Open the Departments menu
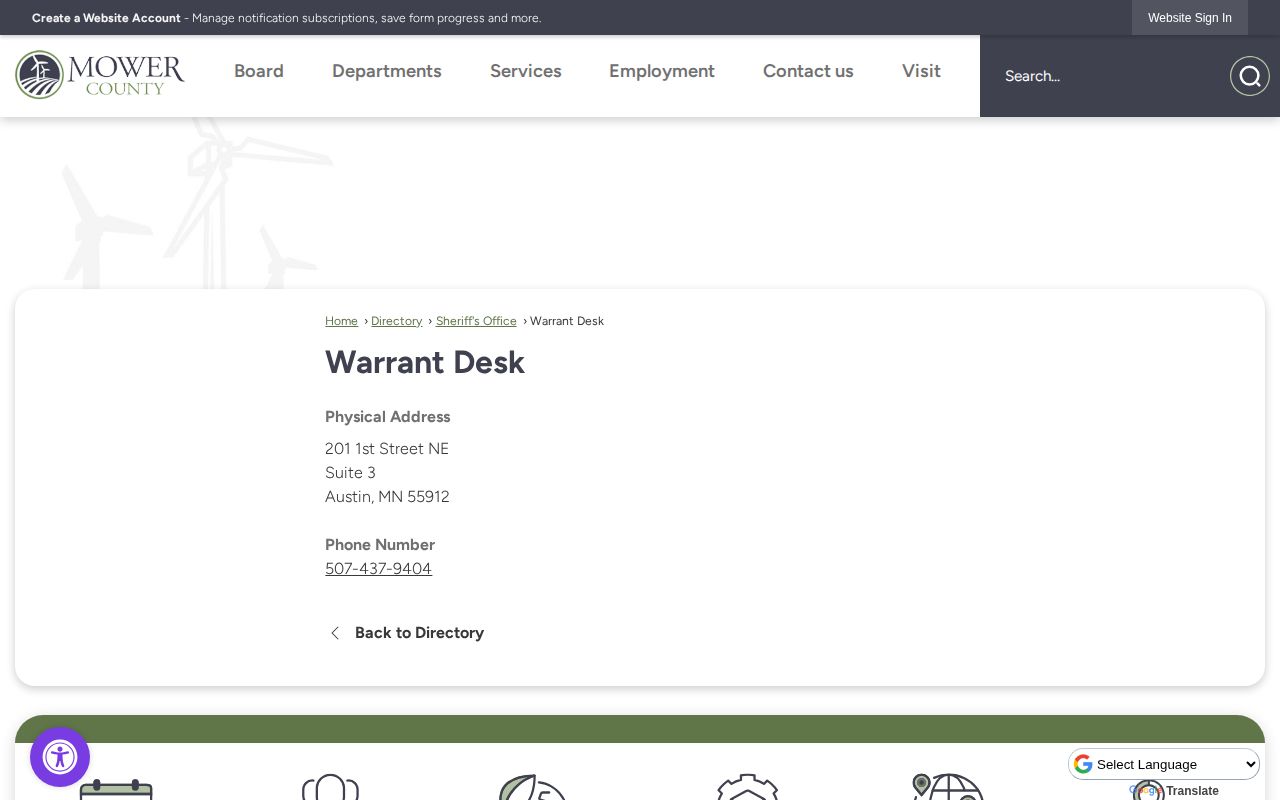 click(x=387, y=71)
